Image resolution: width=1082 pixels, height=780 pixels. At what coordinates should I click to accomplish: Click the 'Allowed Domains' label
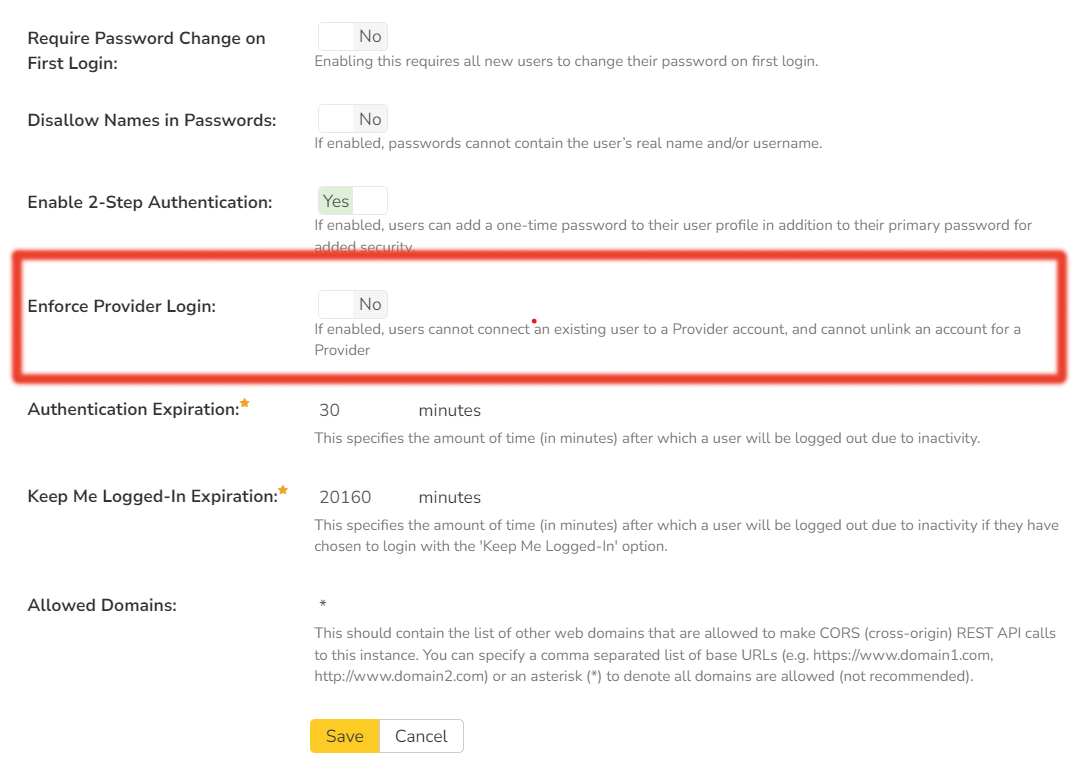coord(102,606)
